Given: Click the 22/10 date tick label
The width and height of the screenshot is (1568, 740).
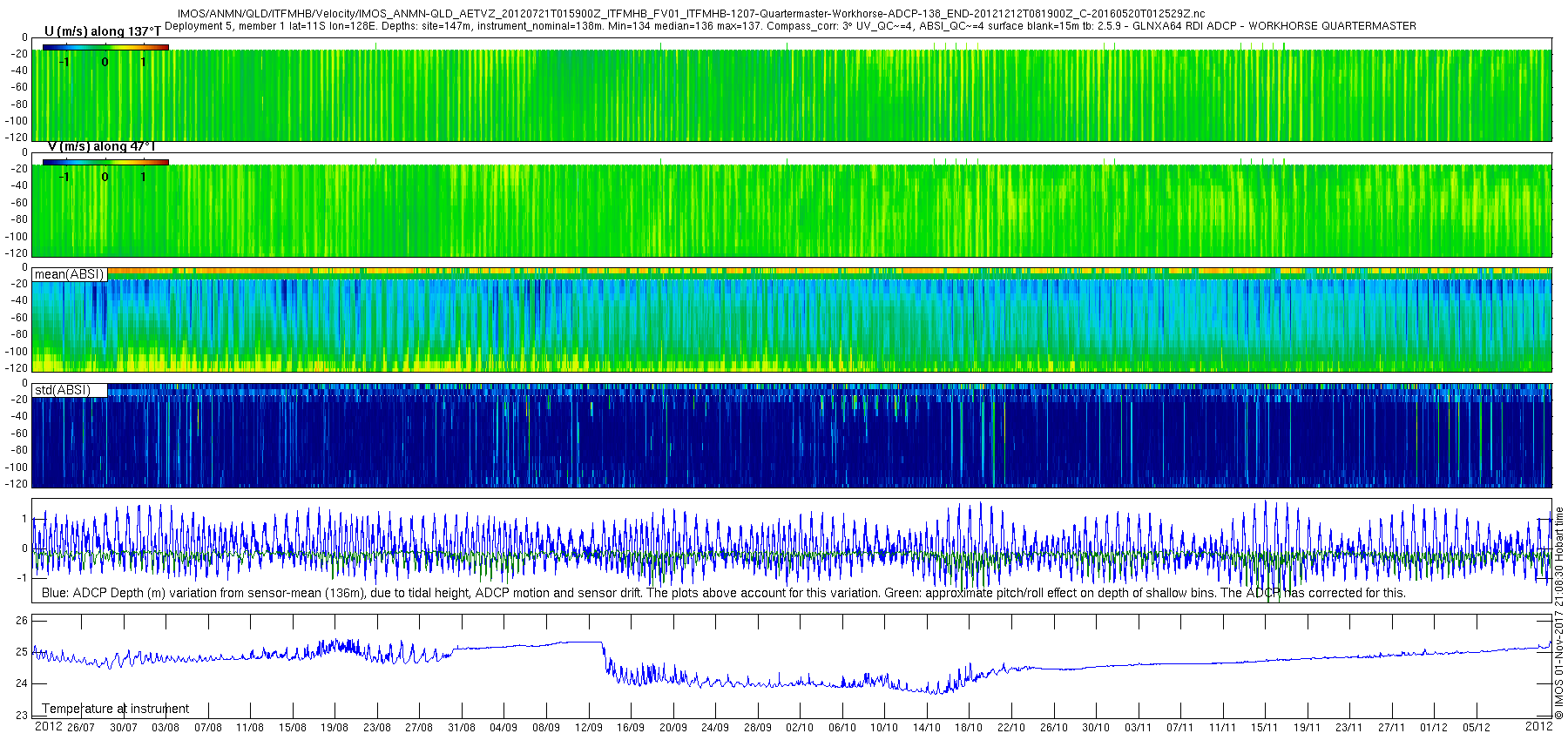Looking at the screenshot, I should tap(1010, 728).
